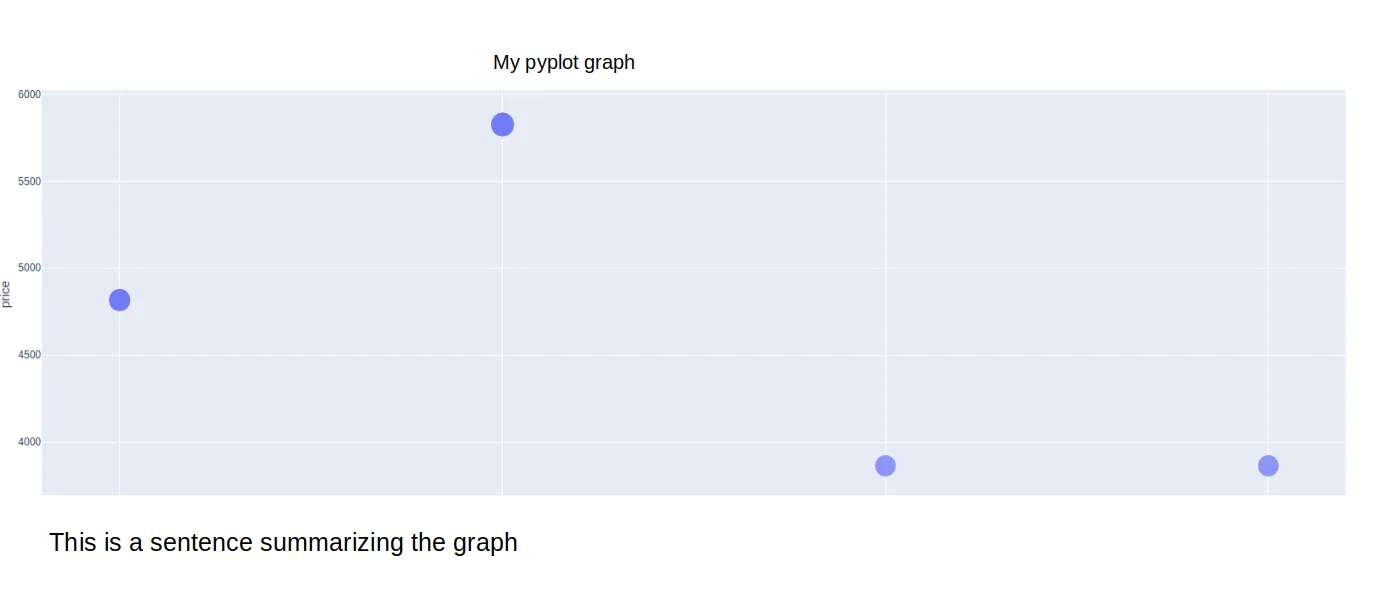Click the 'price' y-axis title

[x=6, y=294]
